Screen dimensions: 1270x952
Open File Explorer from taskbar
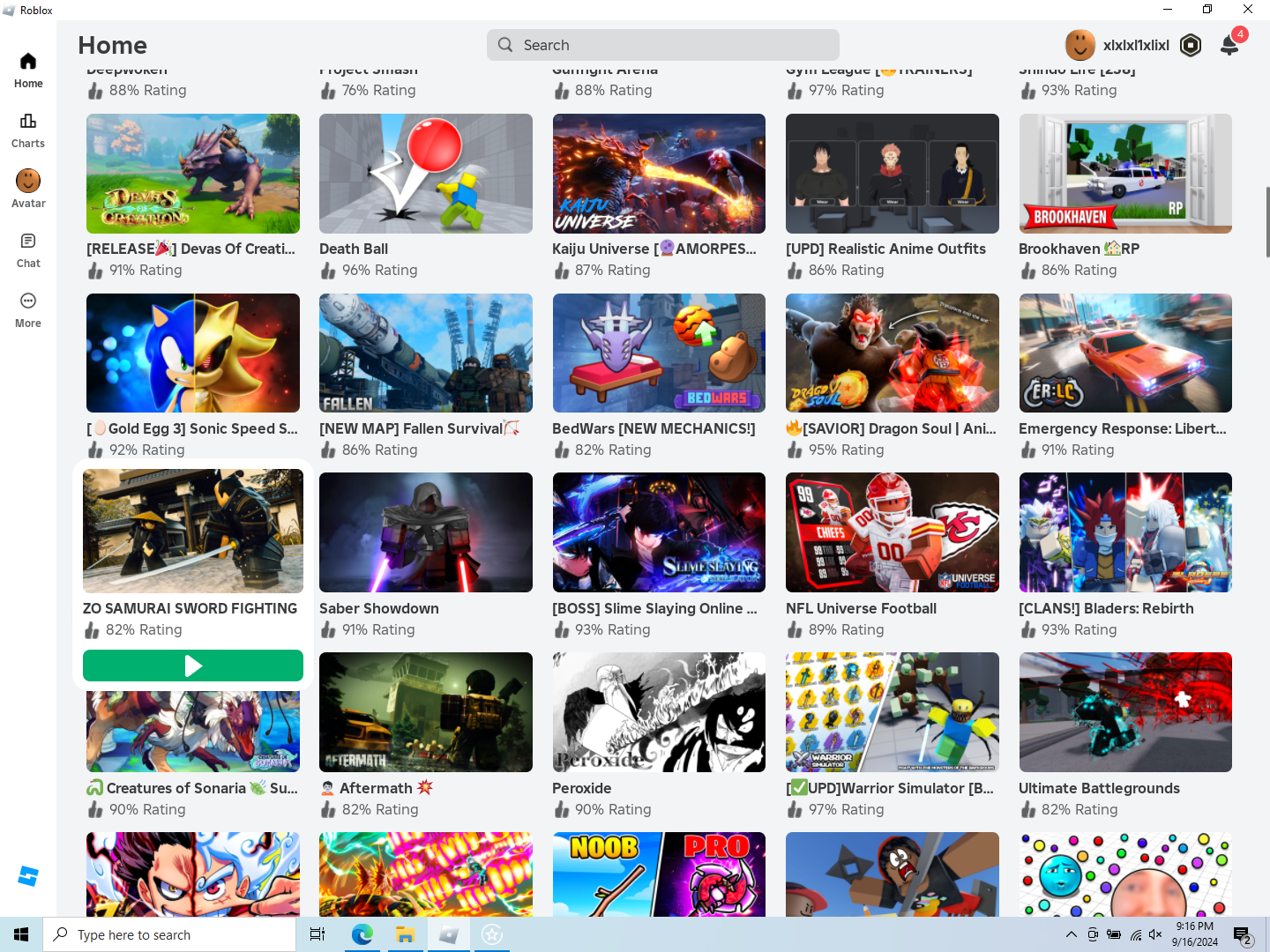tap(406, 934)
